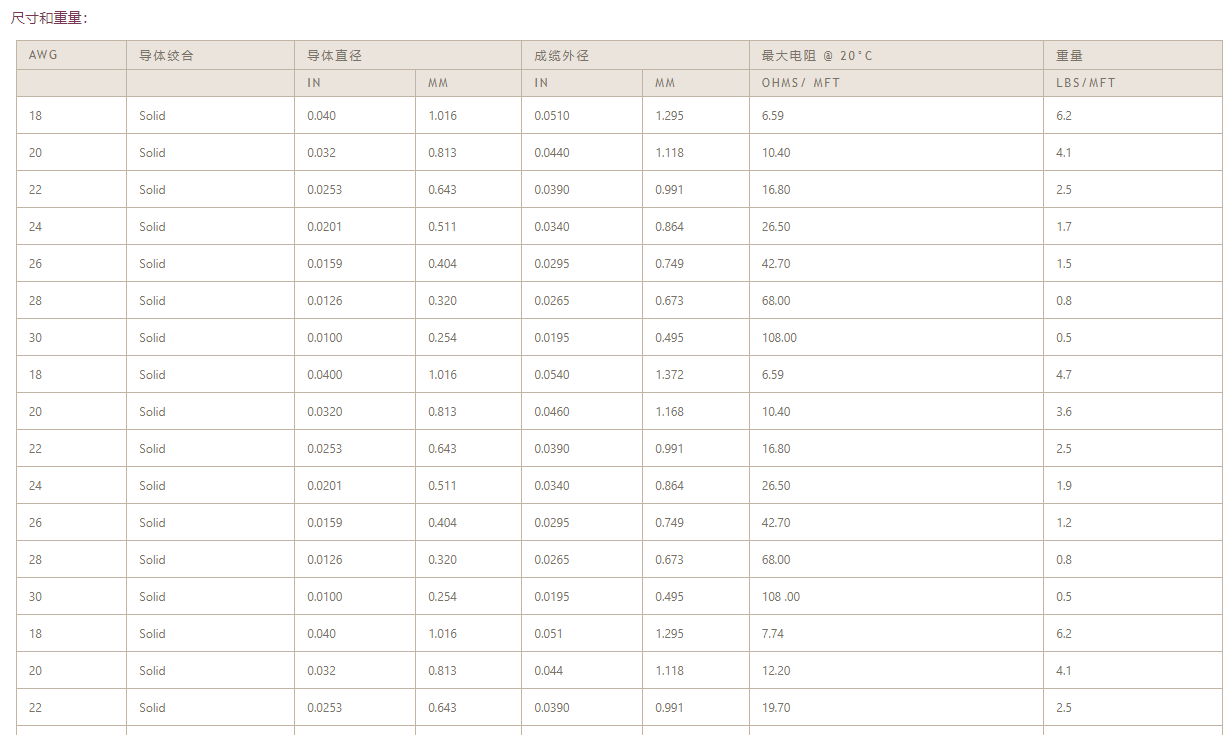
Task: Click the OHMS/ MFT subheader
Action: click(x=800, y=83)
